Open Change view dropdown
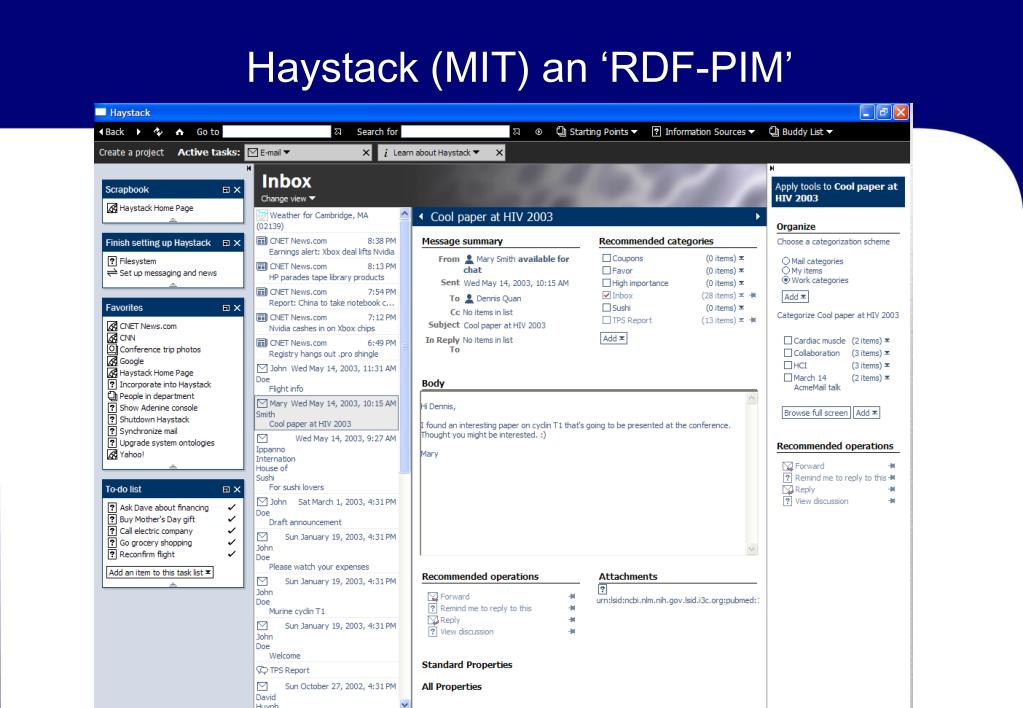This screenshot has width=1023, height=708. 288,199
